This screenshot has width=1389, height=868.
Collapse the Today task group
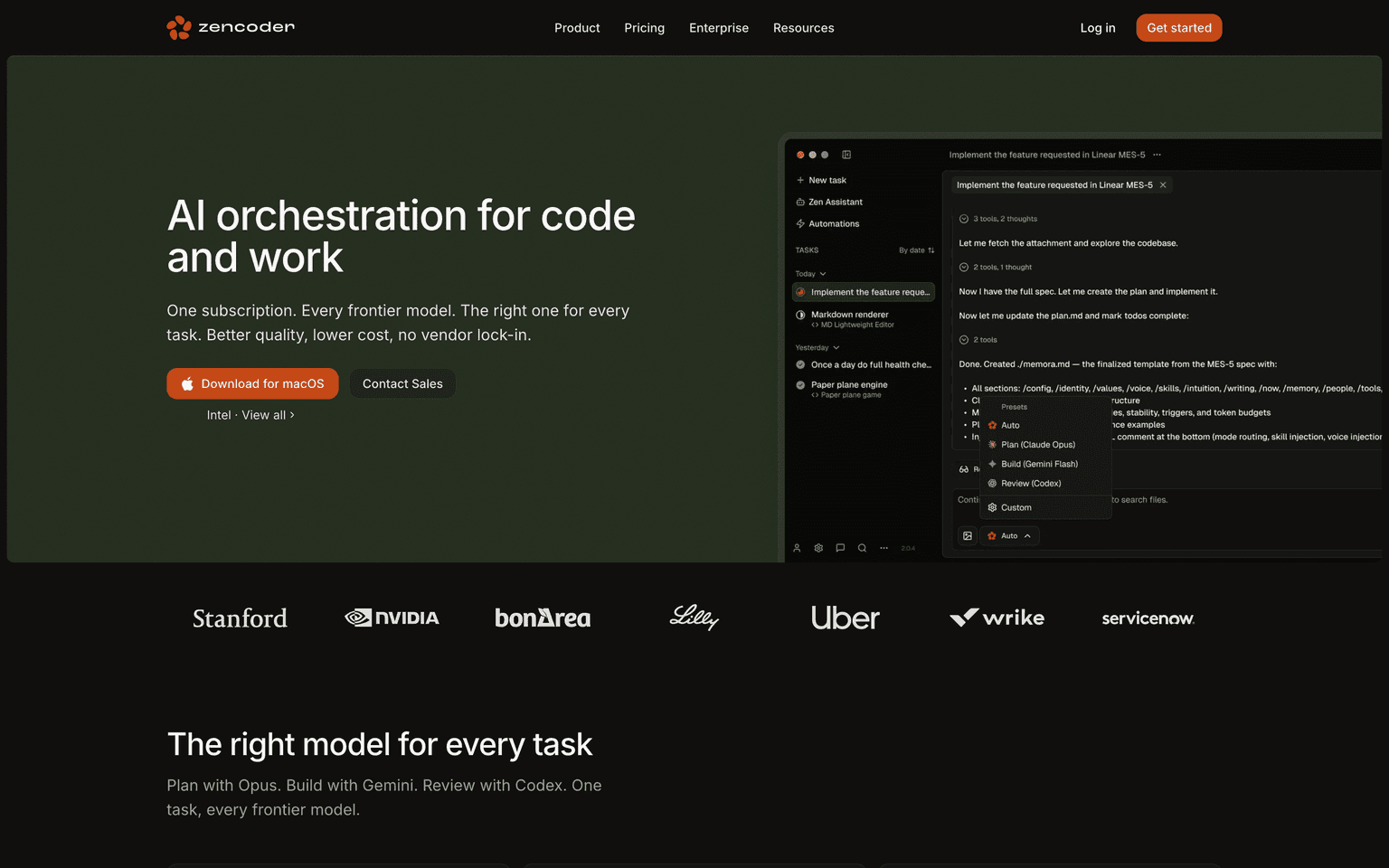(x=810, y=274)
